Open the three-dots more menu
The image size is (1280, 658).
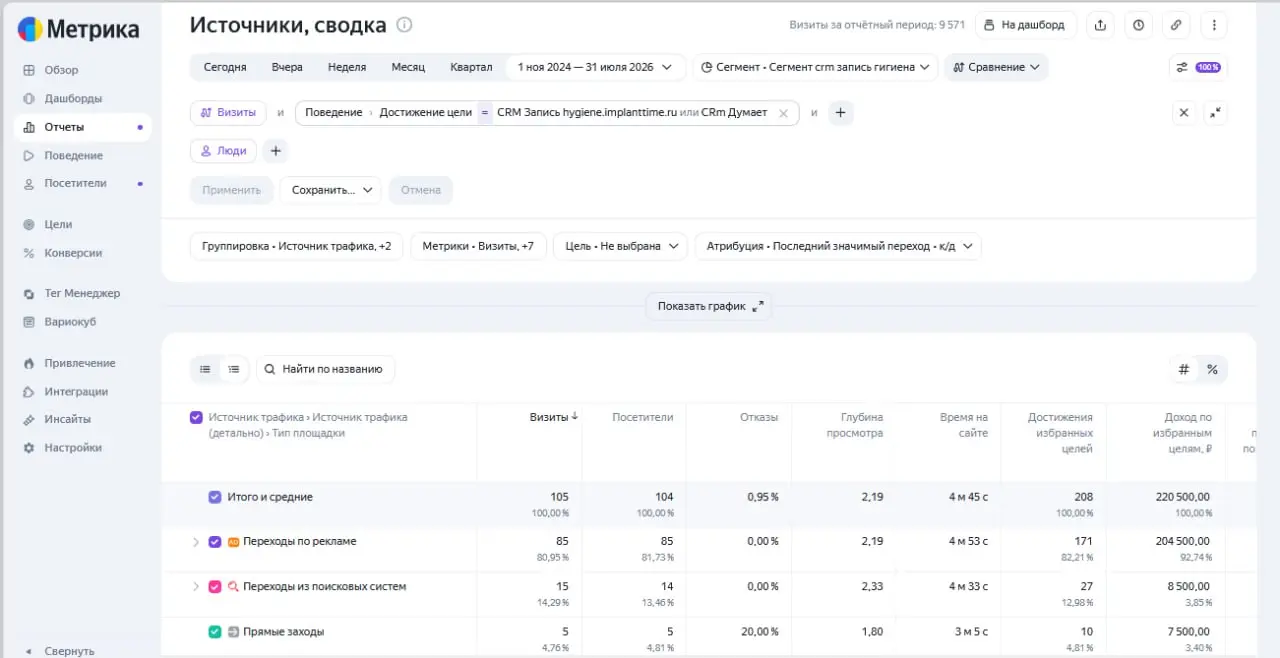coord(1214,25)
